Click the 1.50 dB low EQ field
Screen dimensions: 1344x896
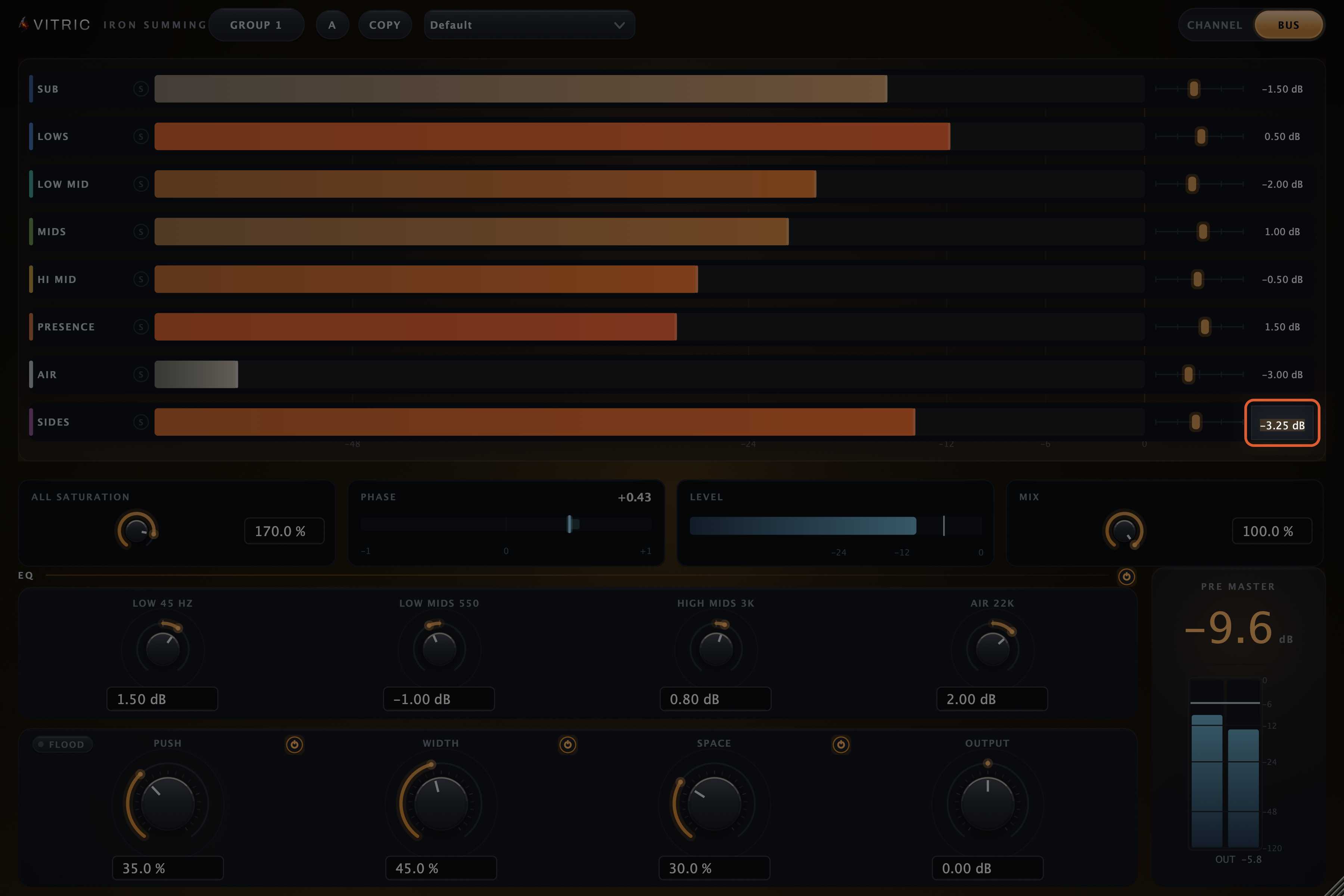(x=162, y=699)
